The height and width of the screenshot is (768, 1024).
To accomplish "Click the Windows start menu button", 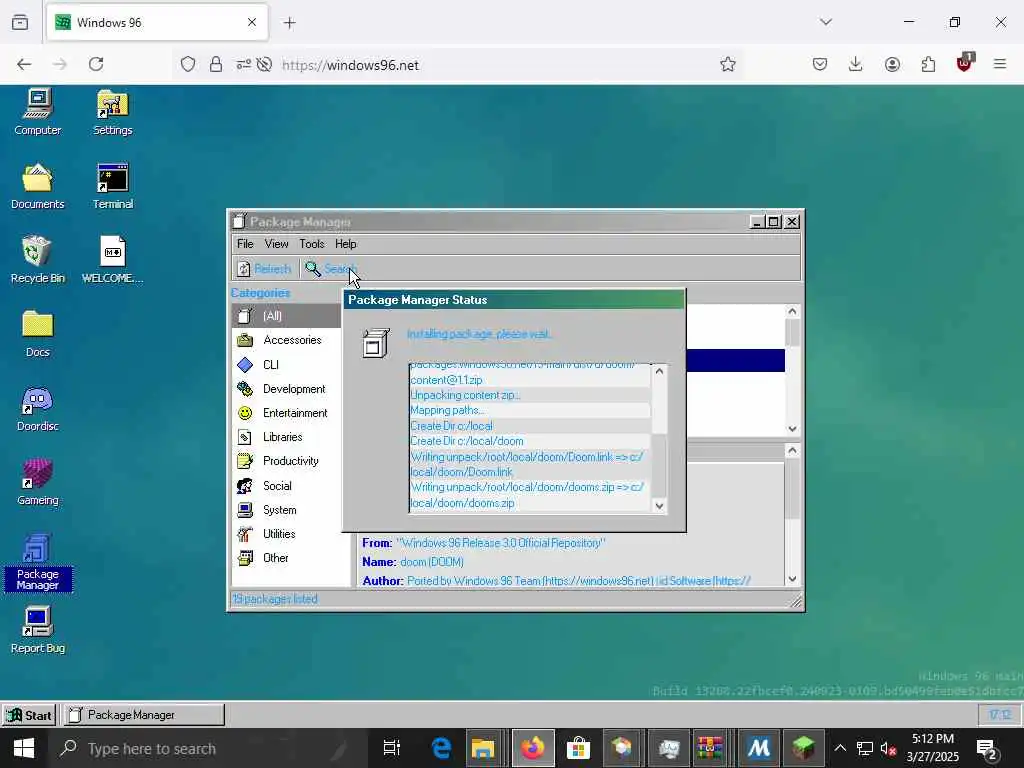I will pyautogui.click(x=24, y=748).
